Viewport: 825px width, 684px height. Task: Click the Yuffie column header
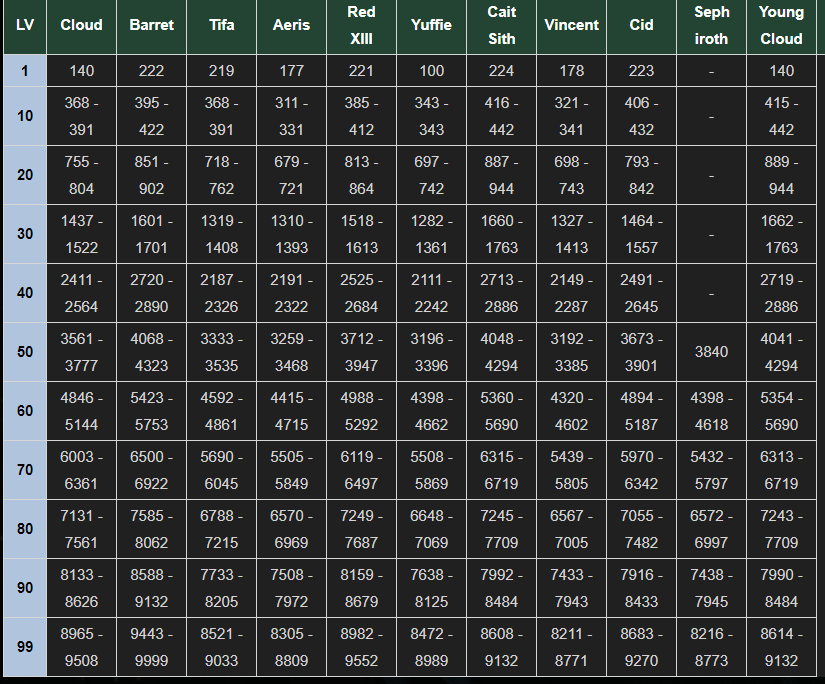[431, 25]
